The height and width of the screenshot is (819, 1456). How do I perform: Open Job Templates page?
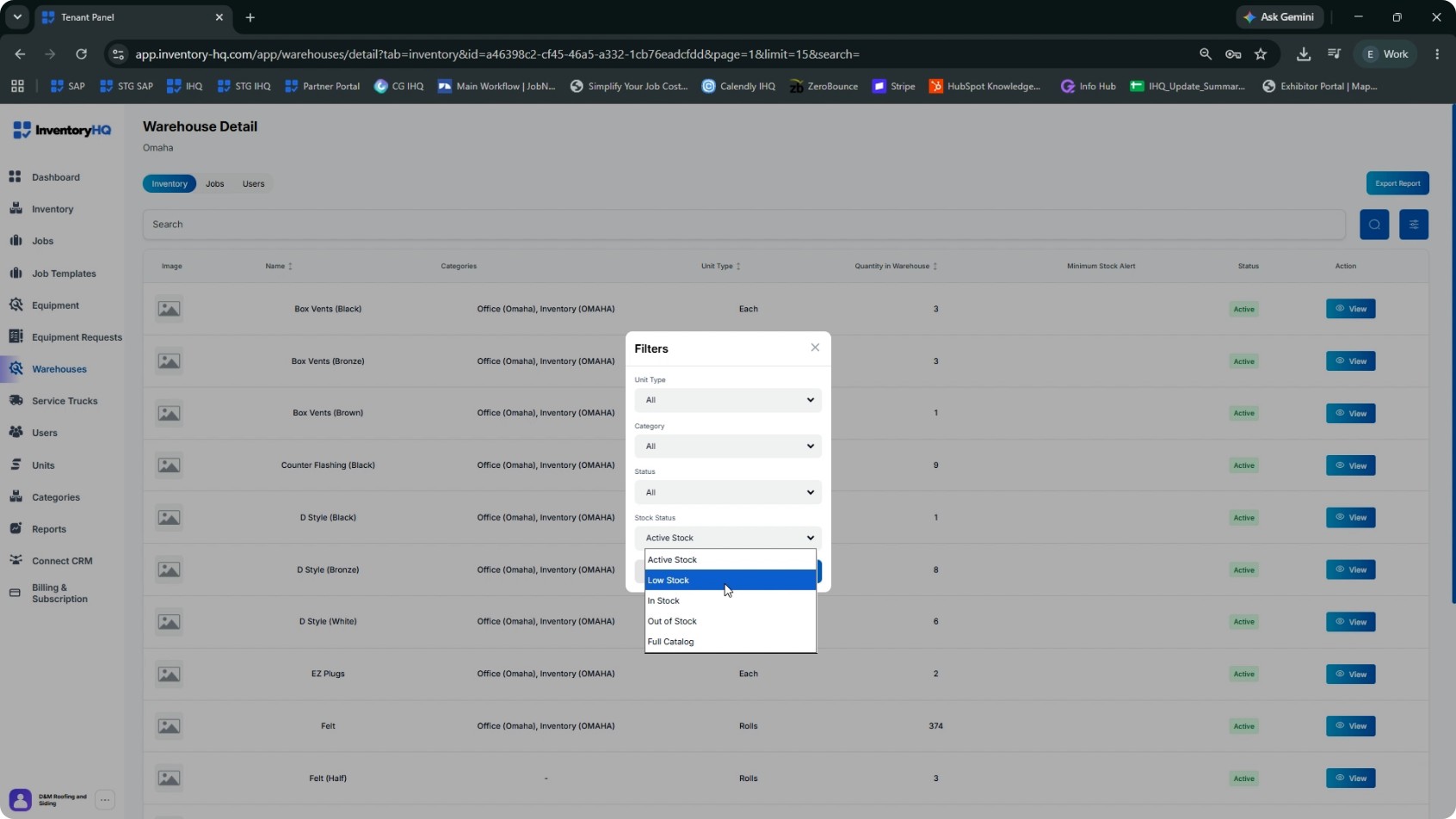(x=63, y=274)
